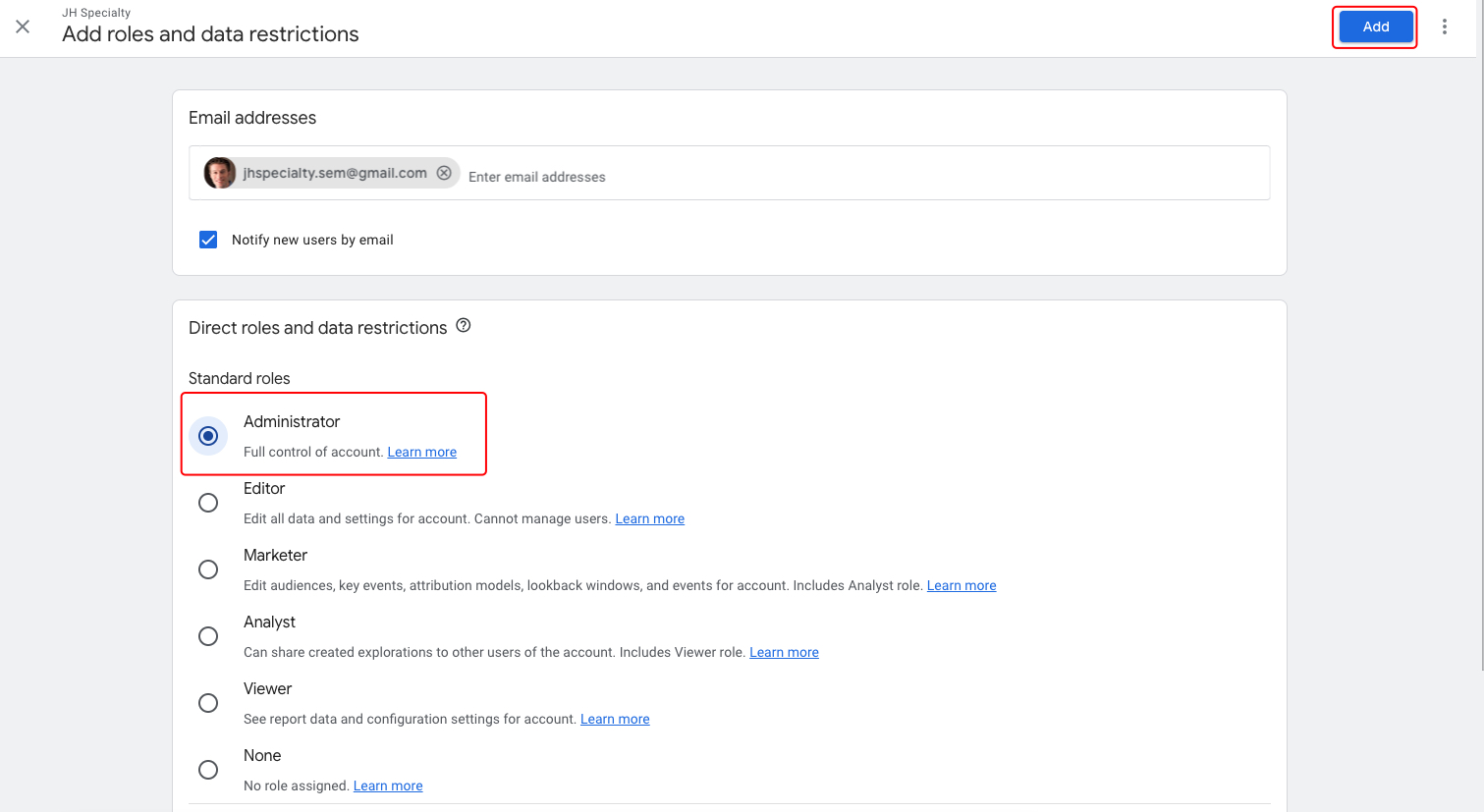This screenshot has height=812, width=1484.
Task: Select the Editor role radio button
Action: [208, 503]
